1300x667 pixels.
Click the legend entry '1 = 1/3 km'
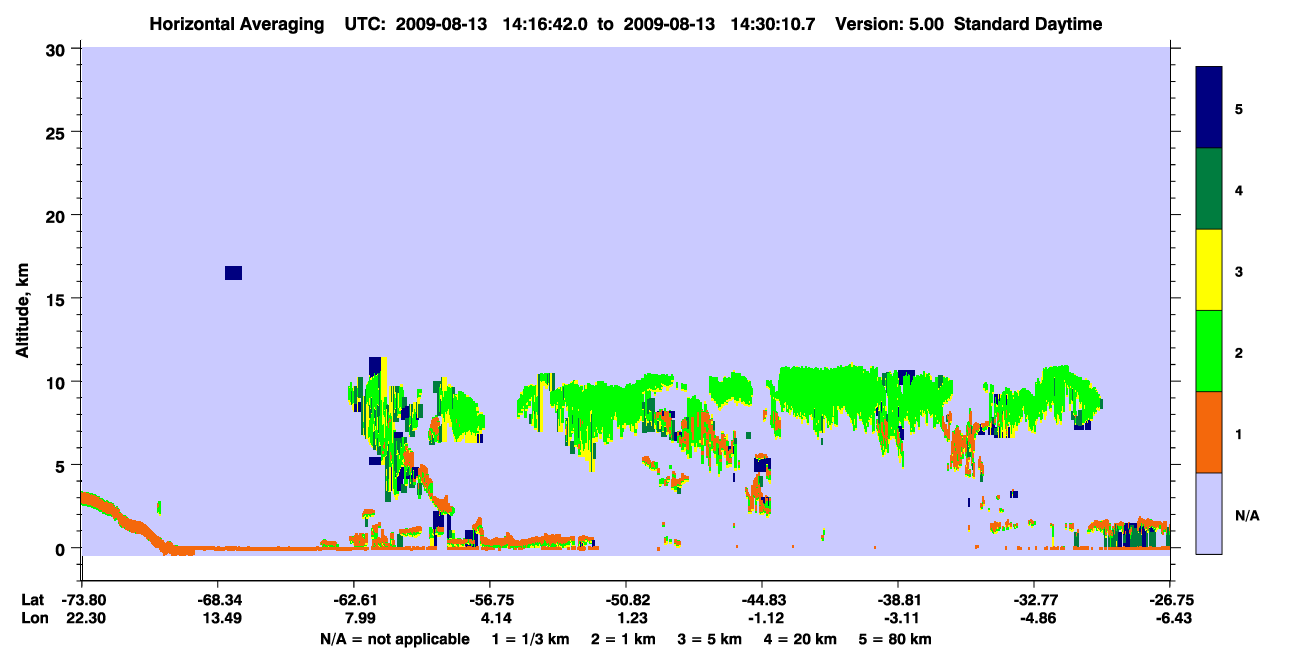533,639
